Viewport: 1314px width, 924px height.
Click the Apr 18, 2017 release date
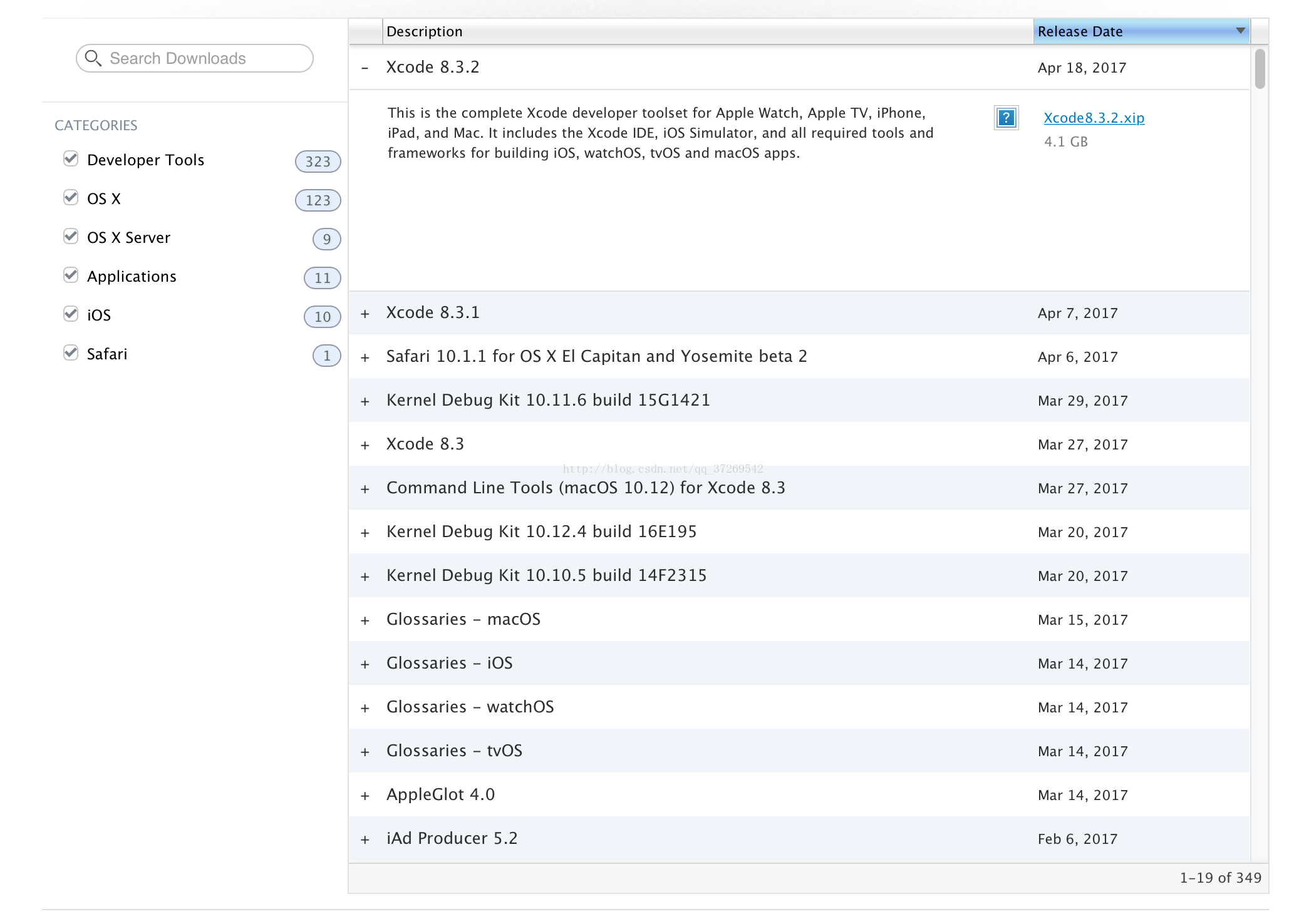click(1082, 68)
